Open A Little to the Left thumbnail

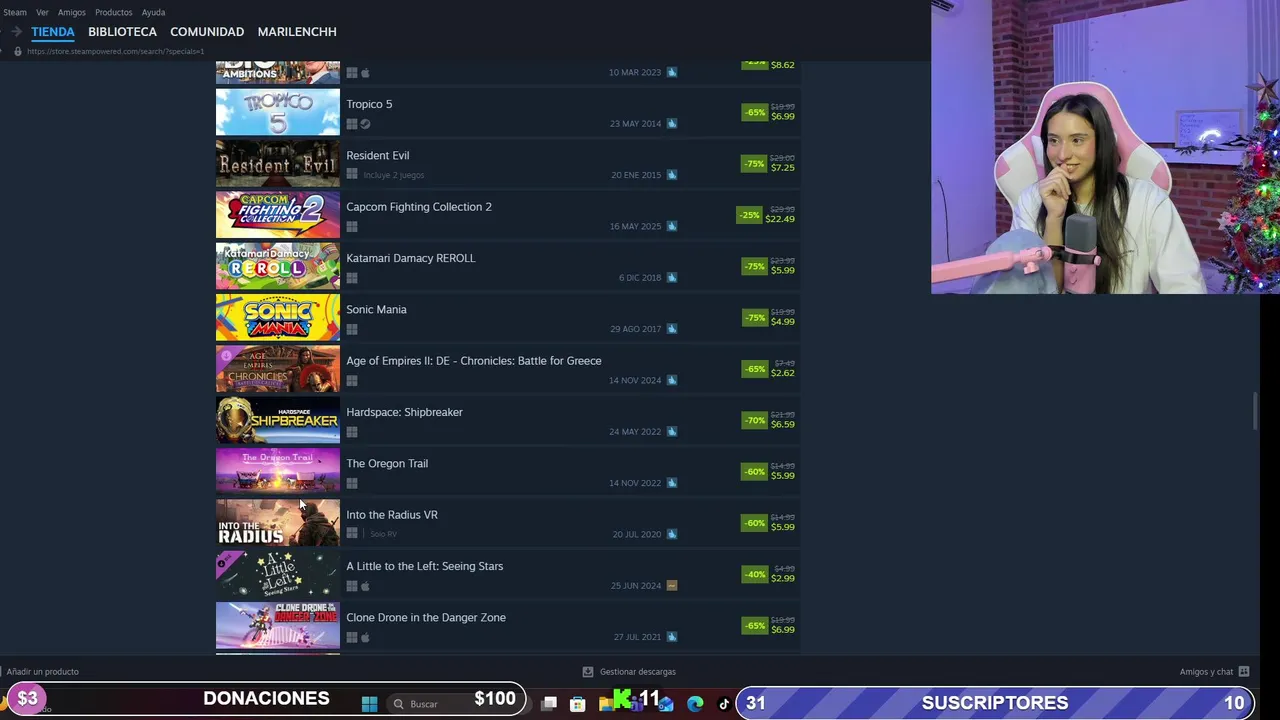pyautogui.click(x=278, y=574)
